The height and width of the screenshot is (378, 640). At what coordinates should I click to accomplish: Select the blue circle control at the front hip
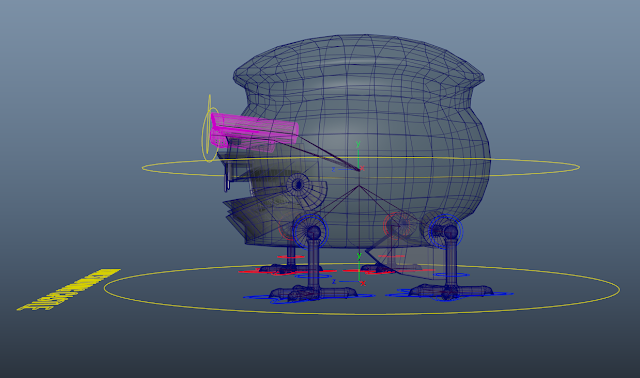[x=311, y=231]
